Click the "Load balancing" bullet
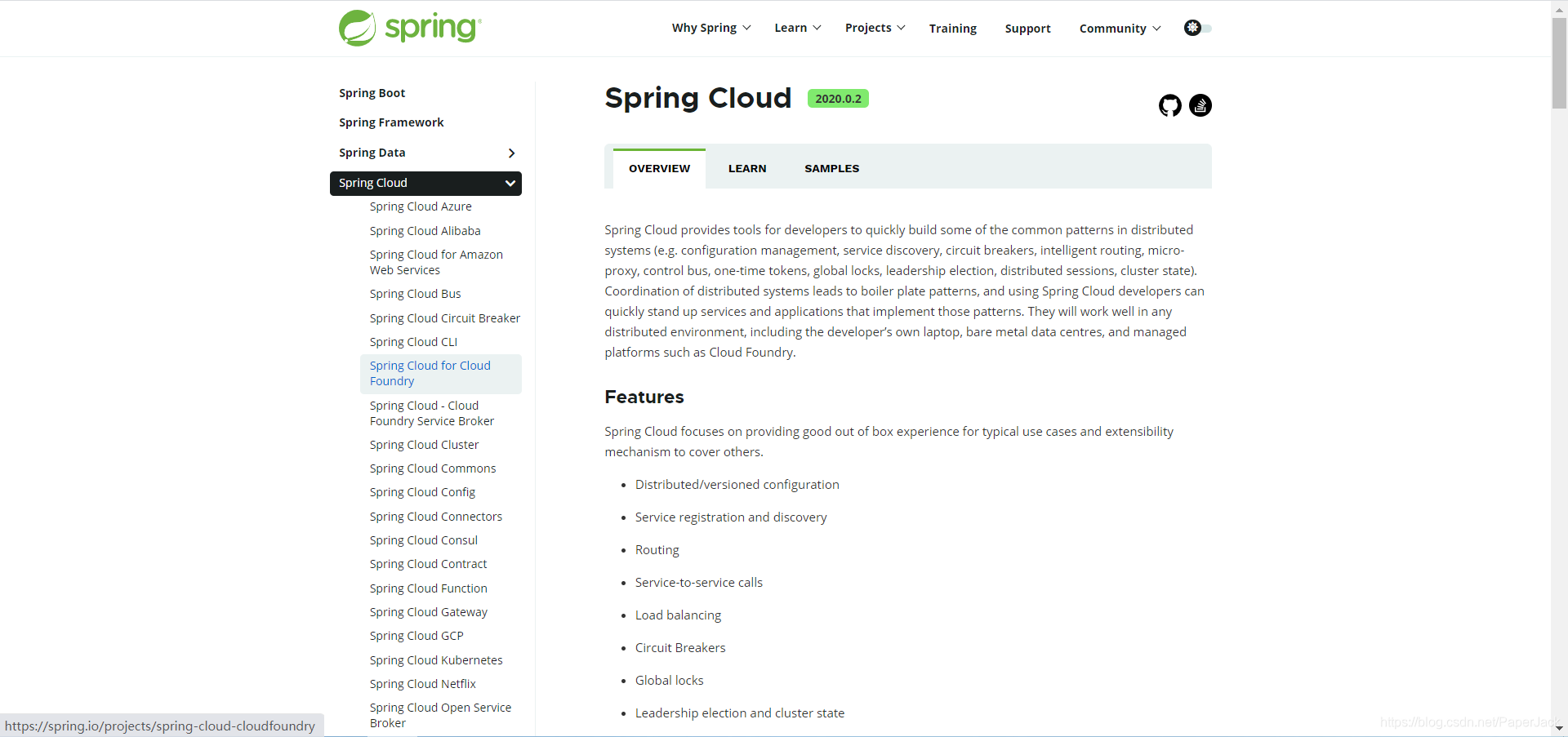 [678, 615]
